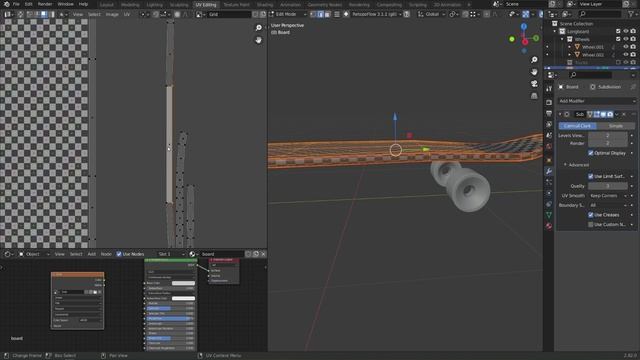
Task: Hide the Longboard collection with eye icon
Action: (x=626, y=31)
